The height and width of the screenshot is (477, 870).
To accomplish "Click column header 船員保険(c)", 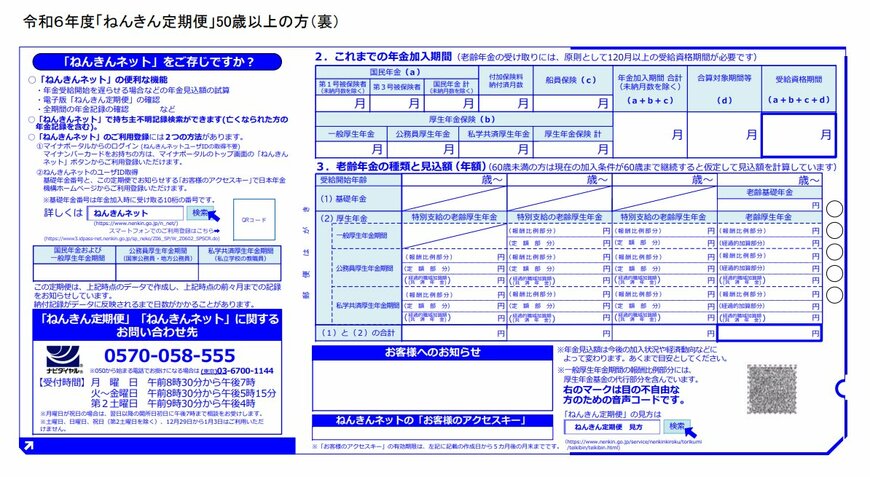I will click(571, 80).
